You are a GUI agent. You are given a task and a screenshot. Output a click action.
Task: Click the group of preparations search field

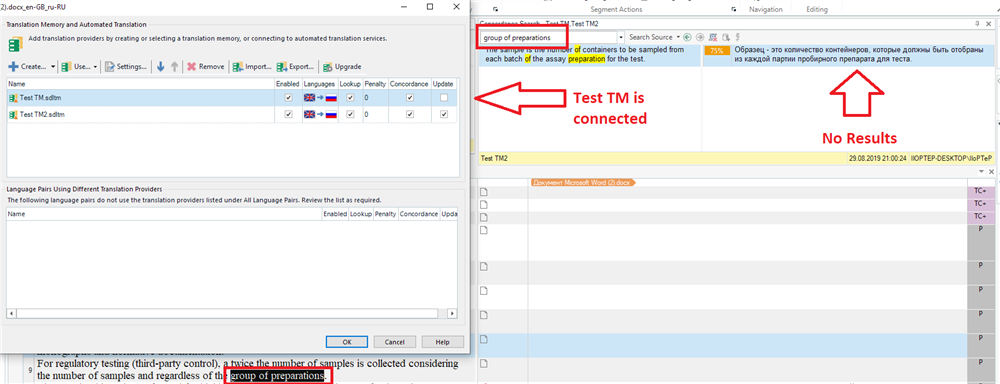[x=548, y=38]
